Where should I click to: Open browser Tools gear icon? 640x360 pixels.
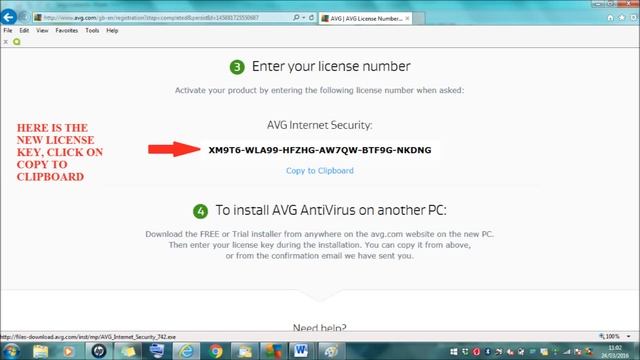[633, 18]
